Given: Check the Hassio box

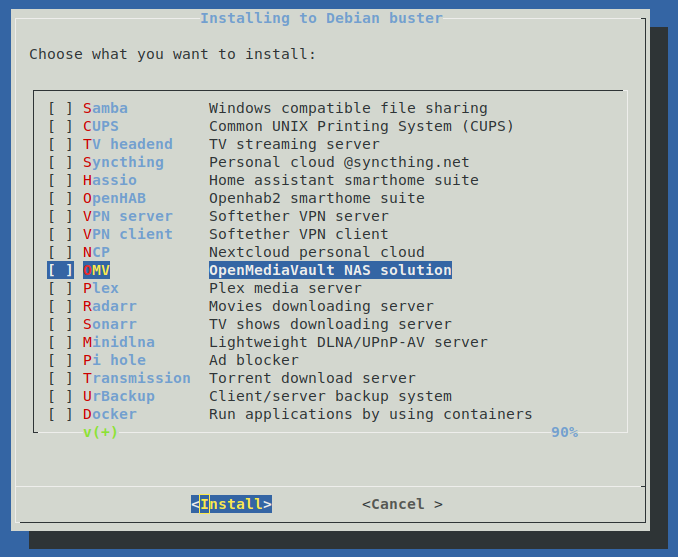Looking at the screenshot, I should 61,180.
